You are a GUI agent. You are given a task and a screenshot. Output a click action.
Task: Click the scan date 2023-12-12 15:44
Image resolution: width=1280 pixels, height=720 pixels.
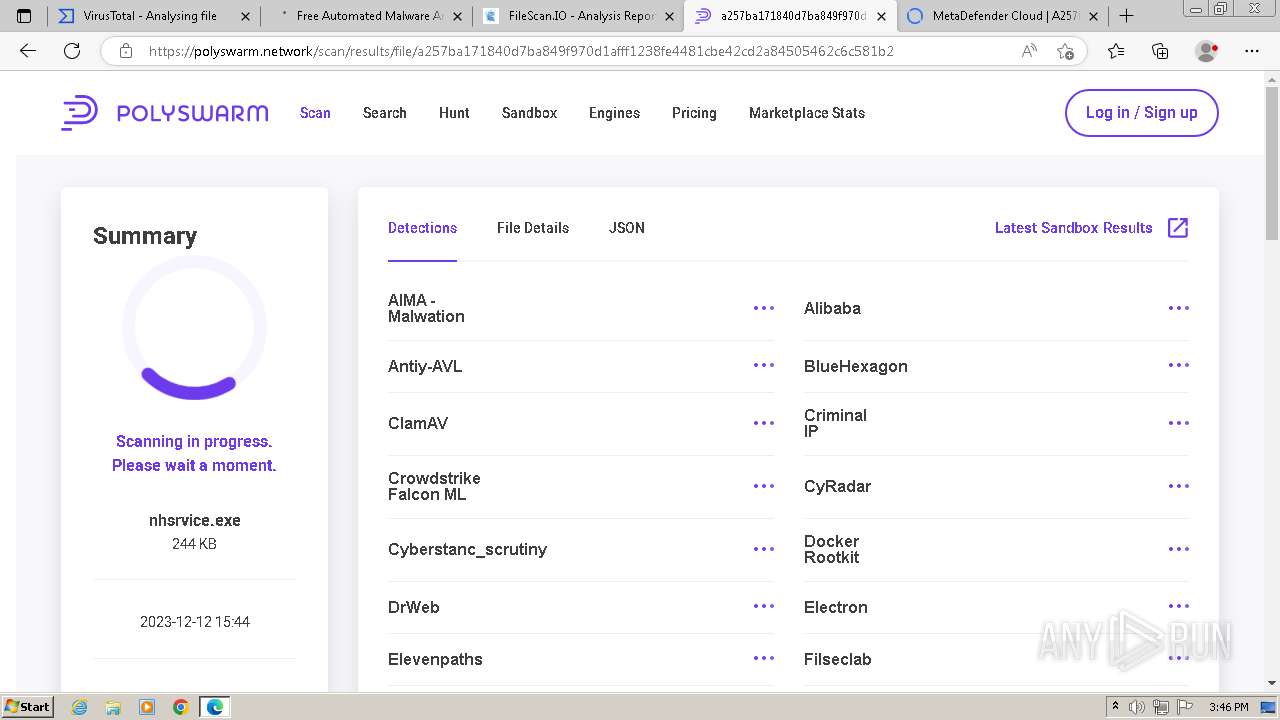(x=195, y=621)
